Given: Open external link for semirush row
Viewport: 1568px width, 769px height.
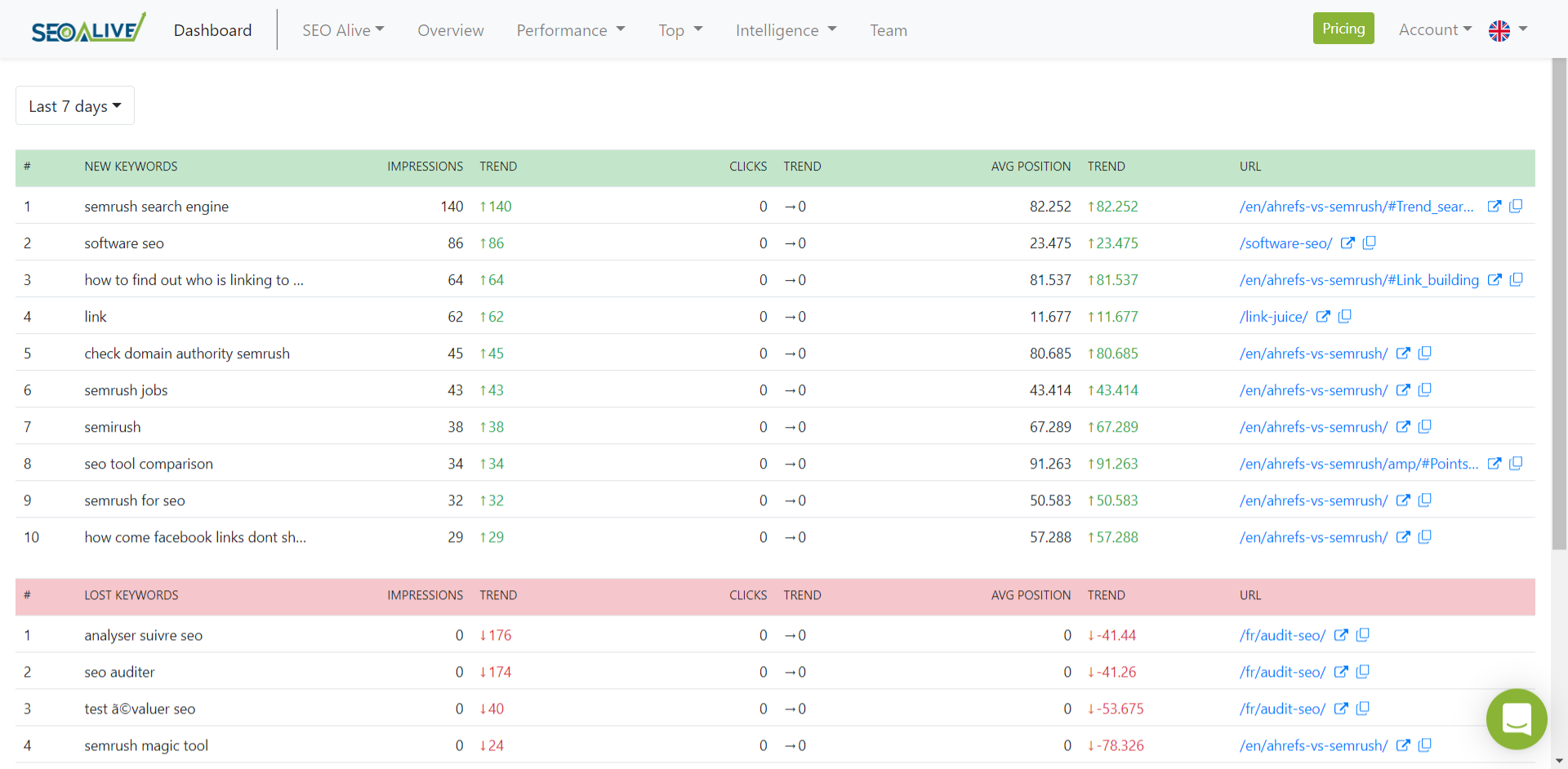Looking at the screenshot, I should (x=1403, y=426).
